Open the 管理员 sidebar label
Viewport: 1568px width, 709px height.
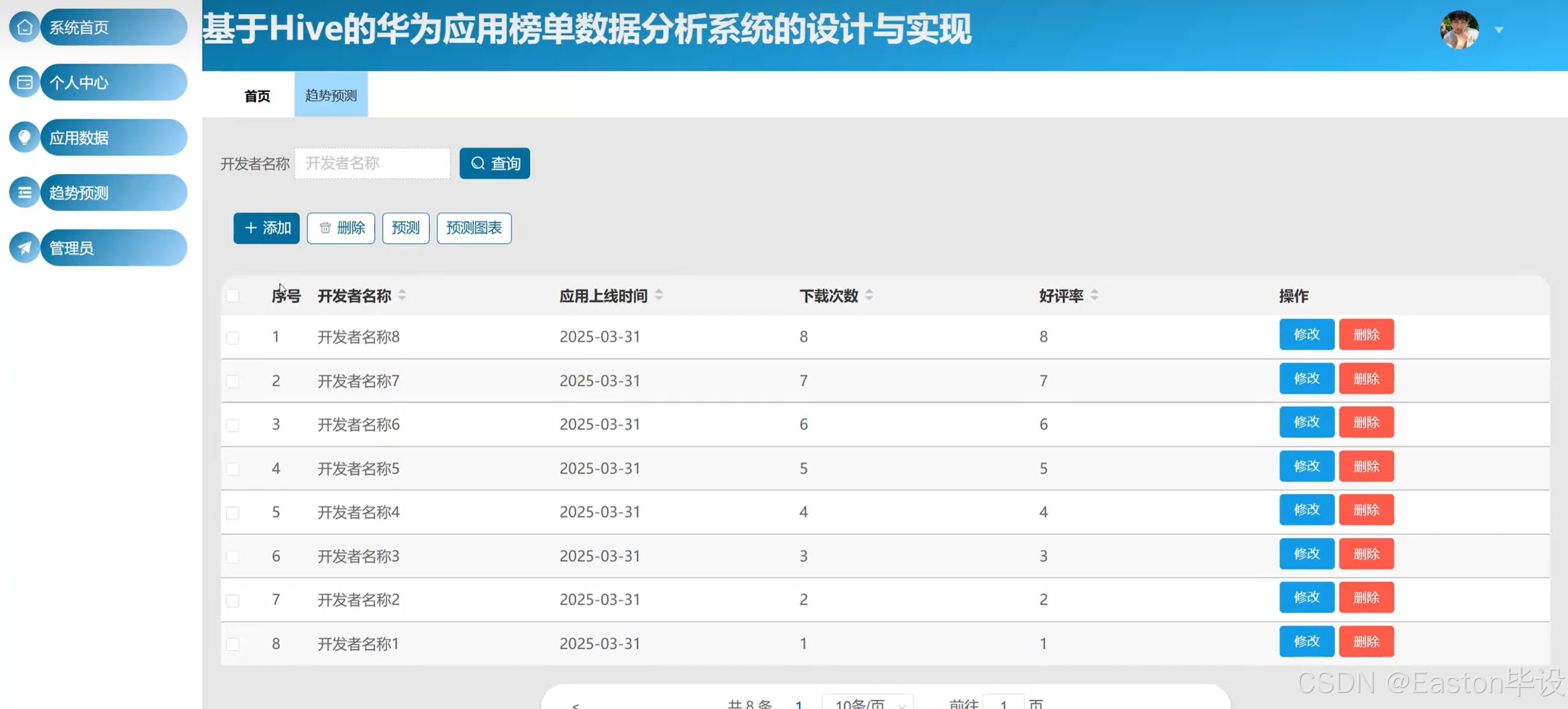tap(114, 248)
